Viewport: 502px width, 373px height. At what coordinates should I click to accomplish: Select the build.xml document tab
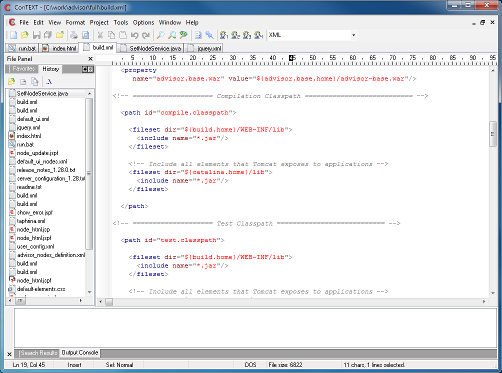click(x=98, y=48)
